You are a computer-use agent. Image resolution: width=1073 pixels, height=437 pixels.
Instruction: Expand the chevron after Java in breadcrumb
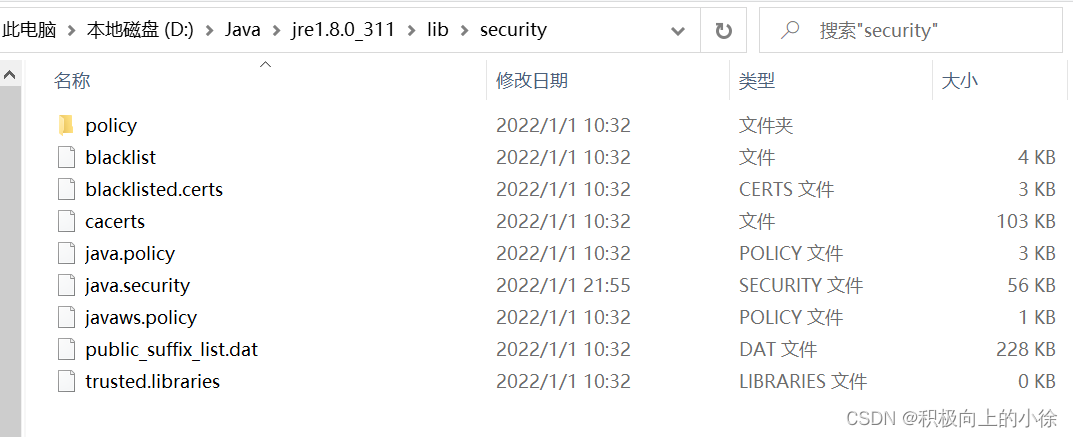pos(276,30)
